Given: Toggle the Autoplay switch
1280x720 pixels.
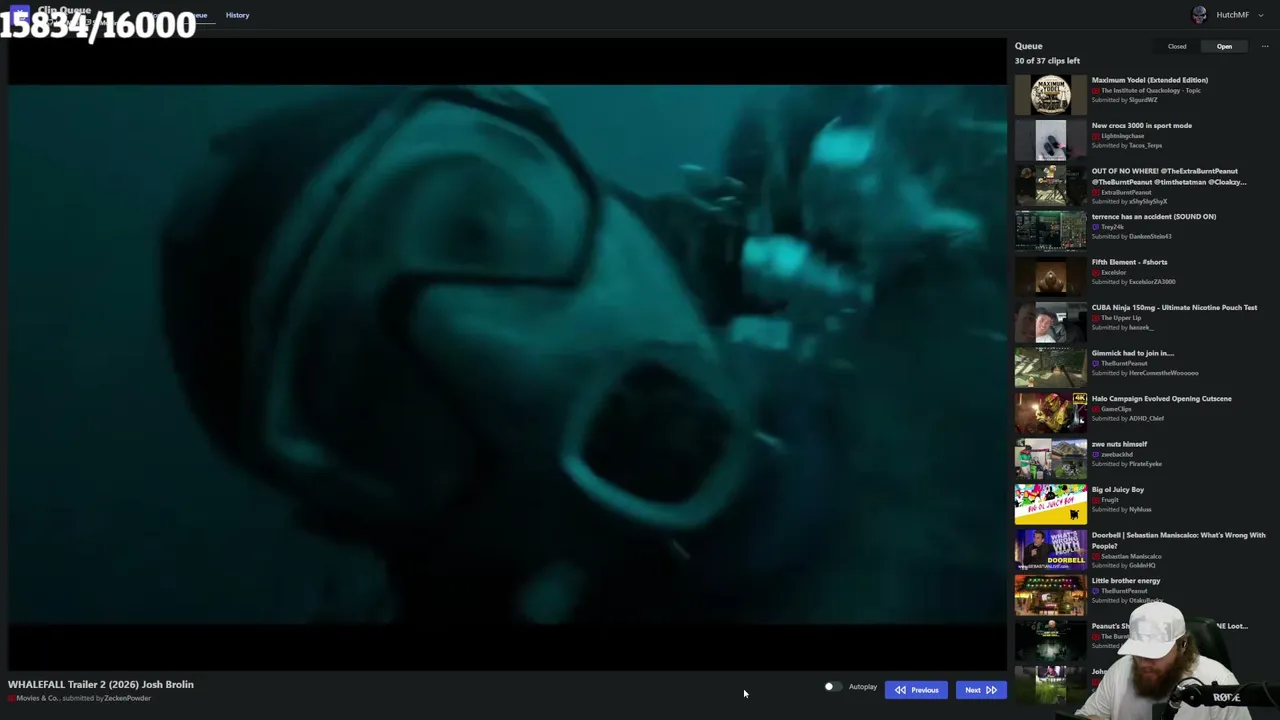Looking at the screenshot, I should click(832, 687).
